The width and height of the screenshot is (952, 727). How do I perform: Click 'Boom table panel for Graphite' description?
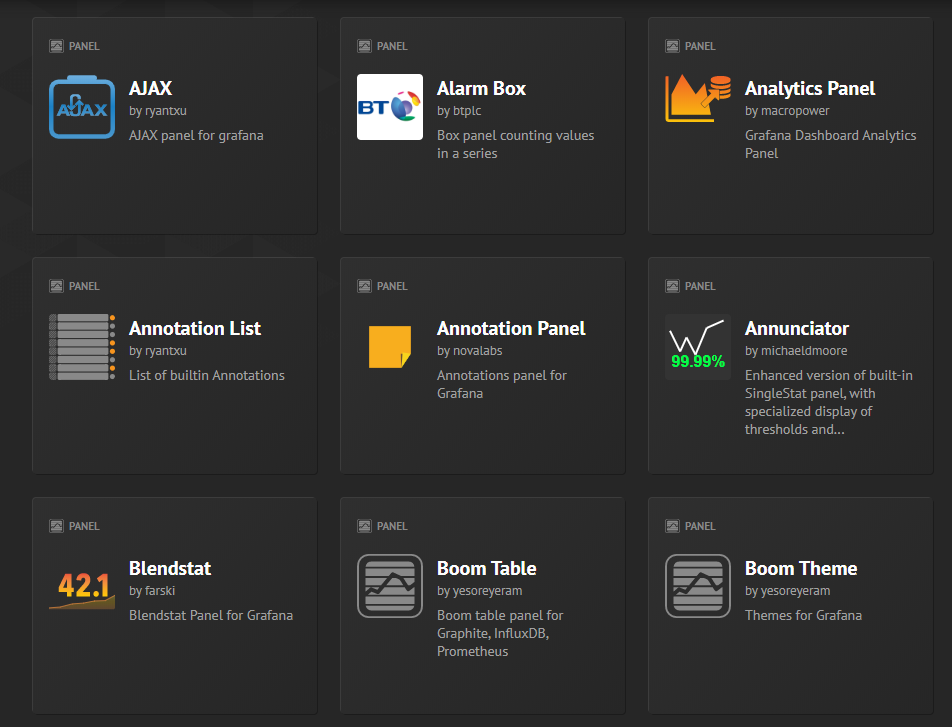coord(500,633)
